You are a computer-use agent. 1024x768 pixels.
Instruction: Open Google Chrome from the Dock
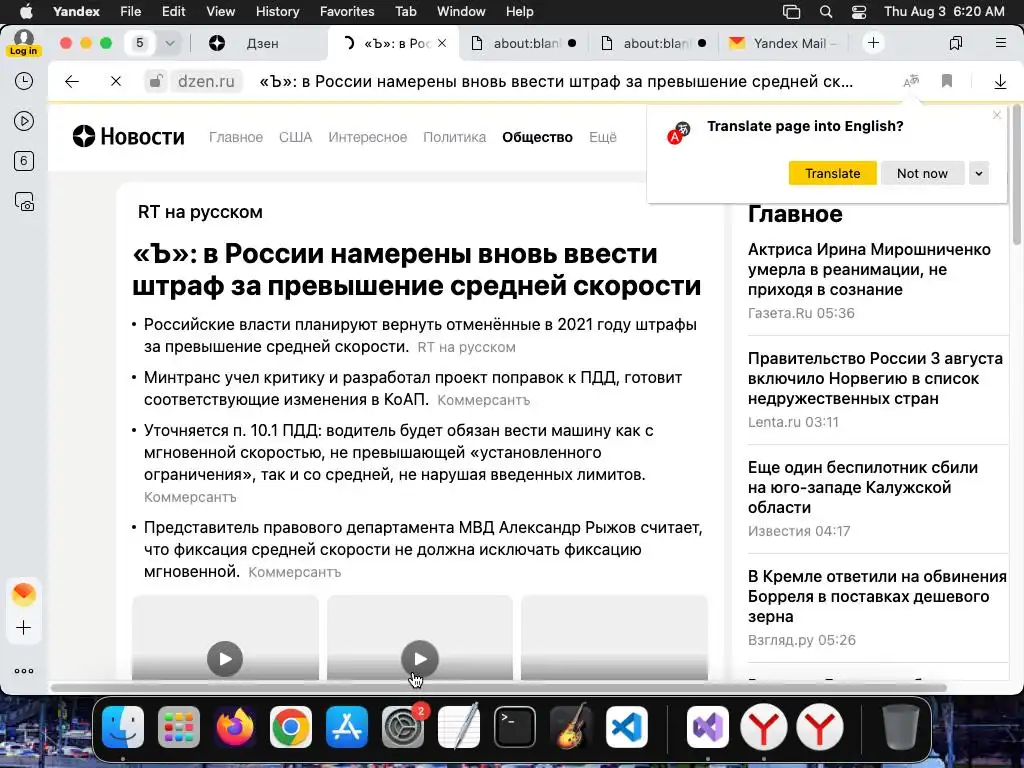[291, 727]
